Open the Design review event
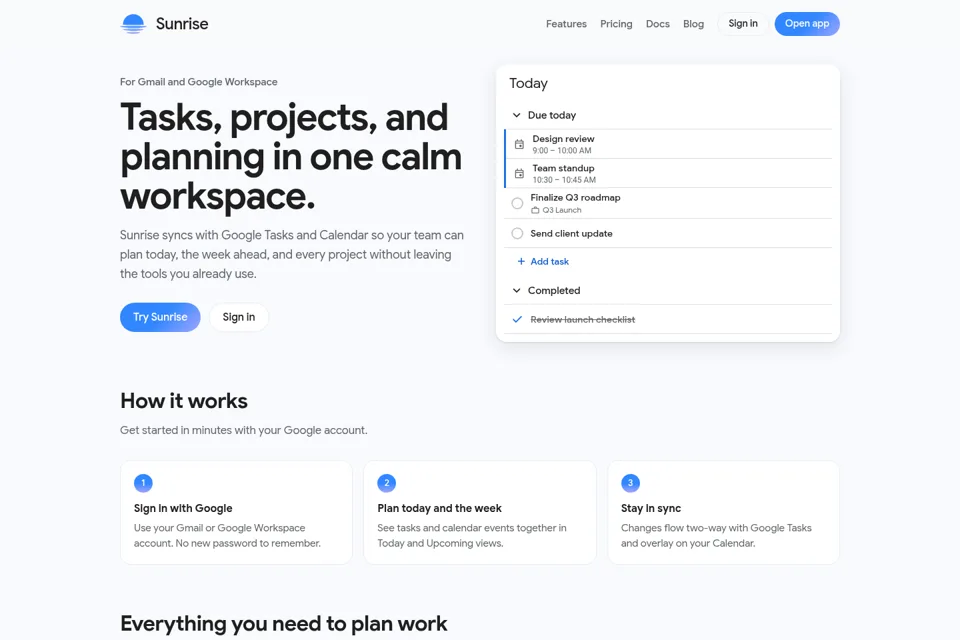 tap(668, 145)
